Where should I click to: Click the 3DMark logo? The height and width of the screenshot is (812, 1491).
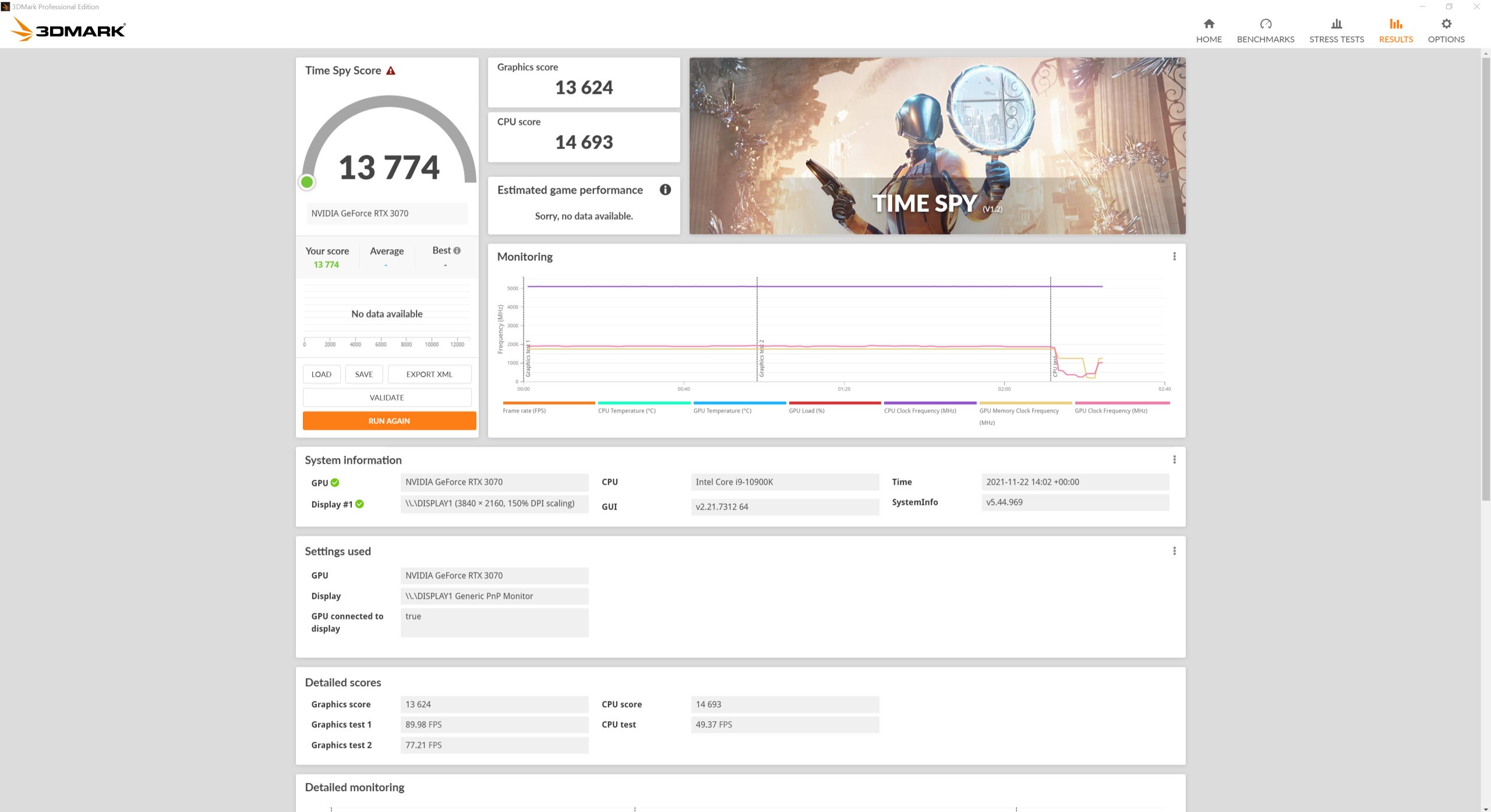pos(69,29)
